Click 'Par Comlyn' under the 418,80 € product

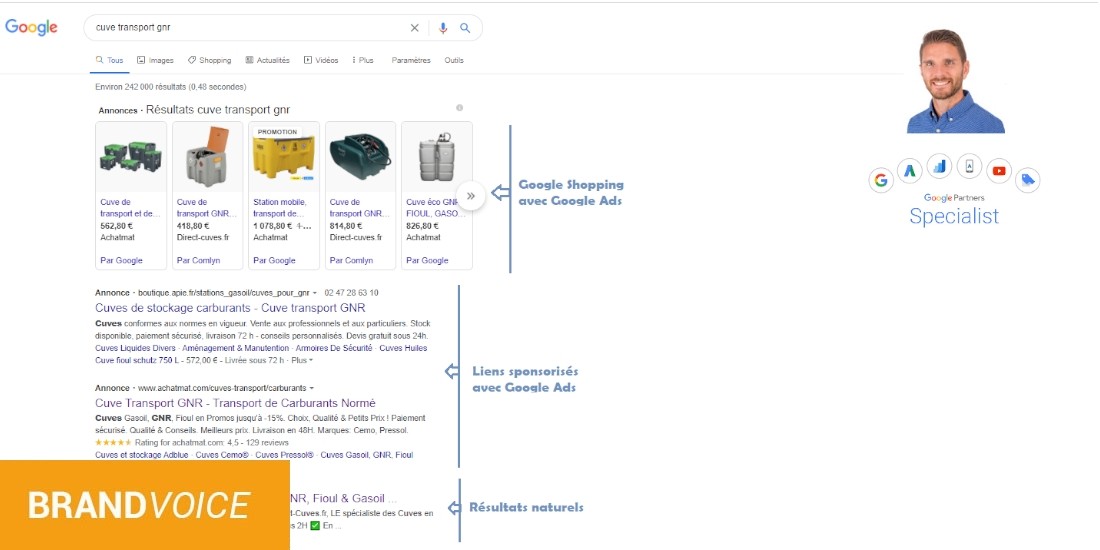(x=199, y=260)
